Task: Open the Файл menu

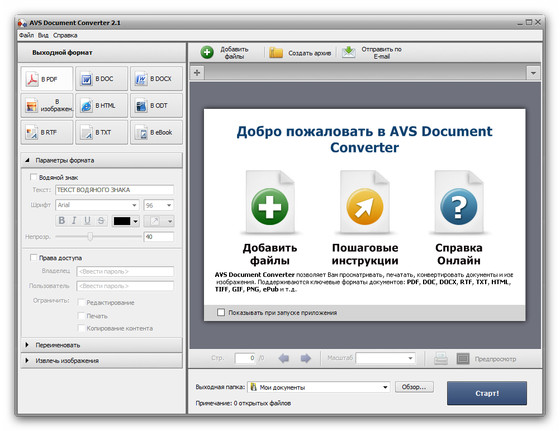Action: pos(26,35)
